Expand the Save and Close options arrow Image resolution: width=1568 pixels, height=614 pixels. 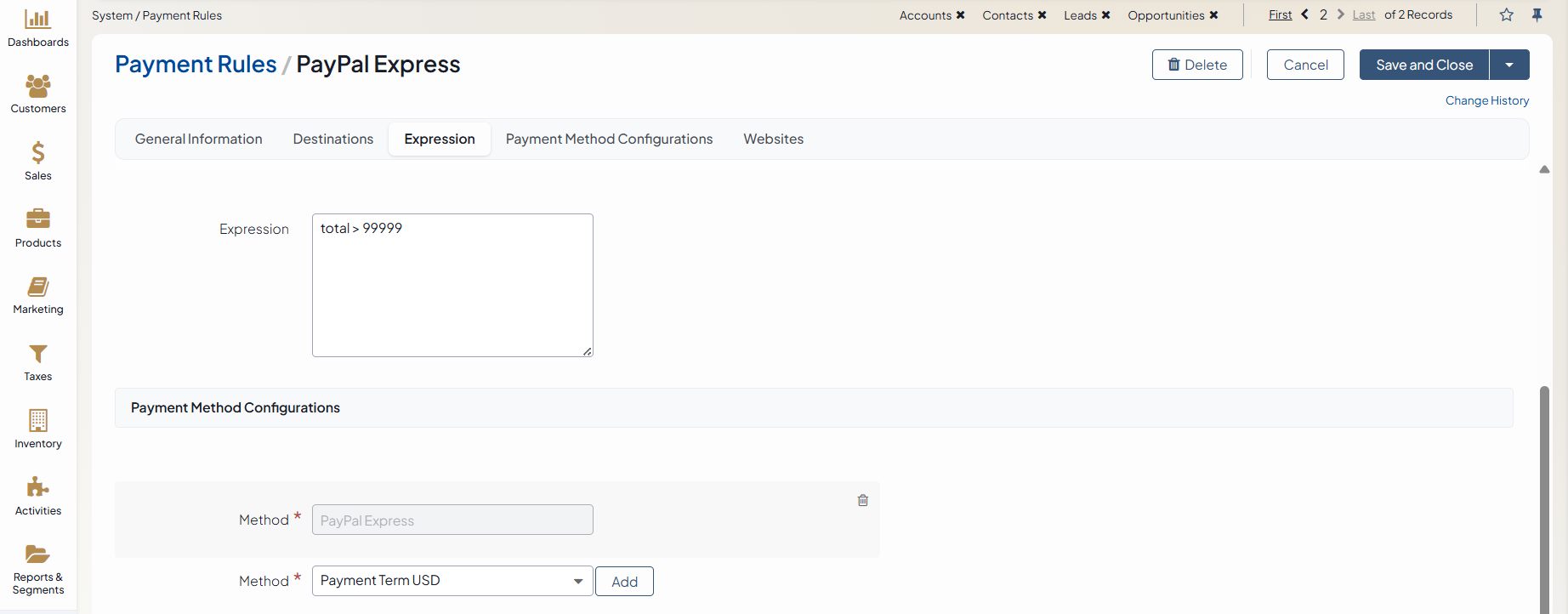[1509, 65]
